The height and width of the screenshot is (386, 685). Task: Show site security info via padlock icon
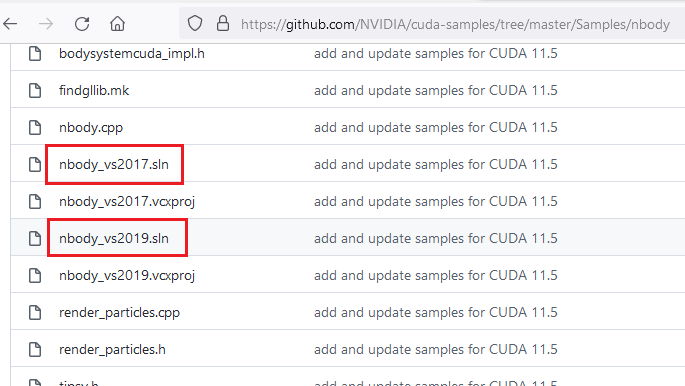(x=223, y=24)
